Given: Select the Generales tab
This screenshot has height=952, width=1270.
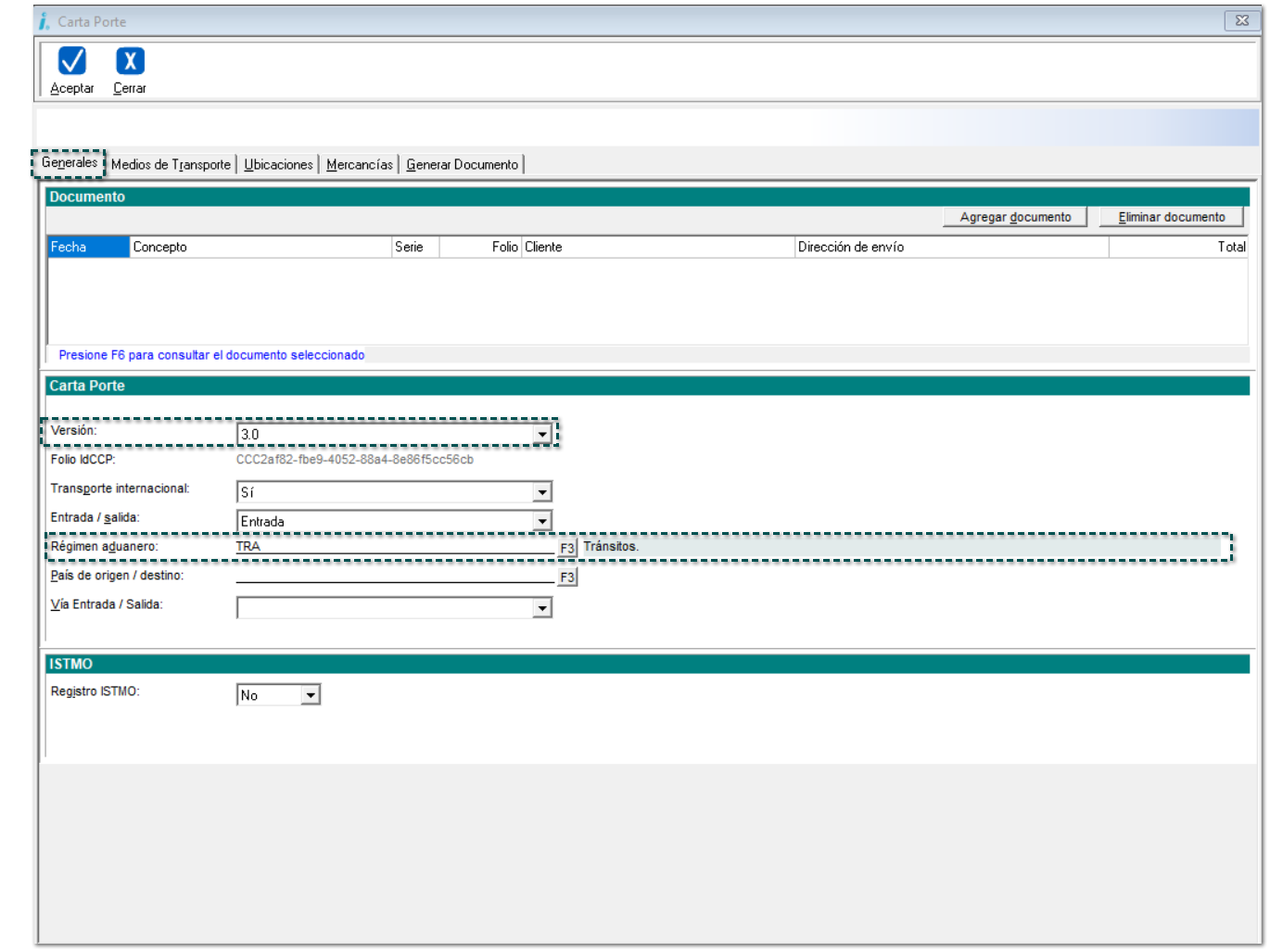Looking at the screenshot, I should pos(70,163).
